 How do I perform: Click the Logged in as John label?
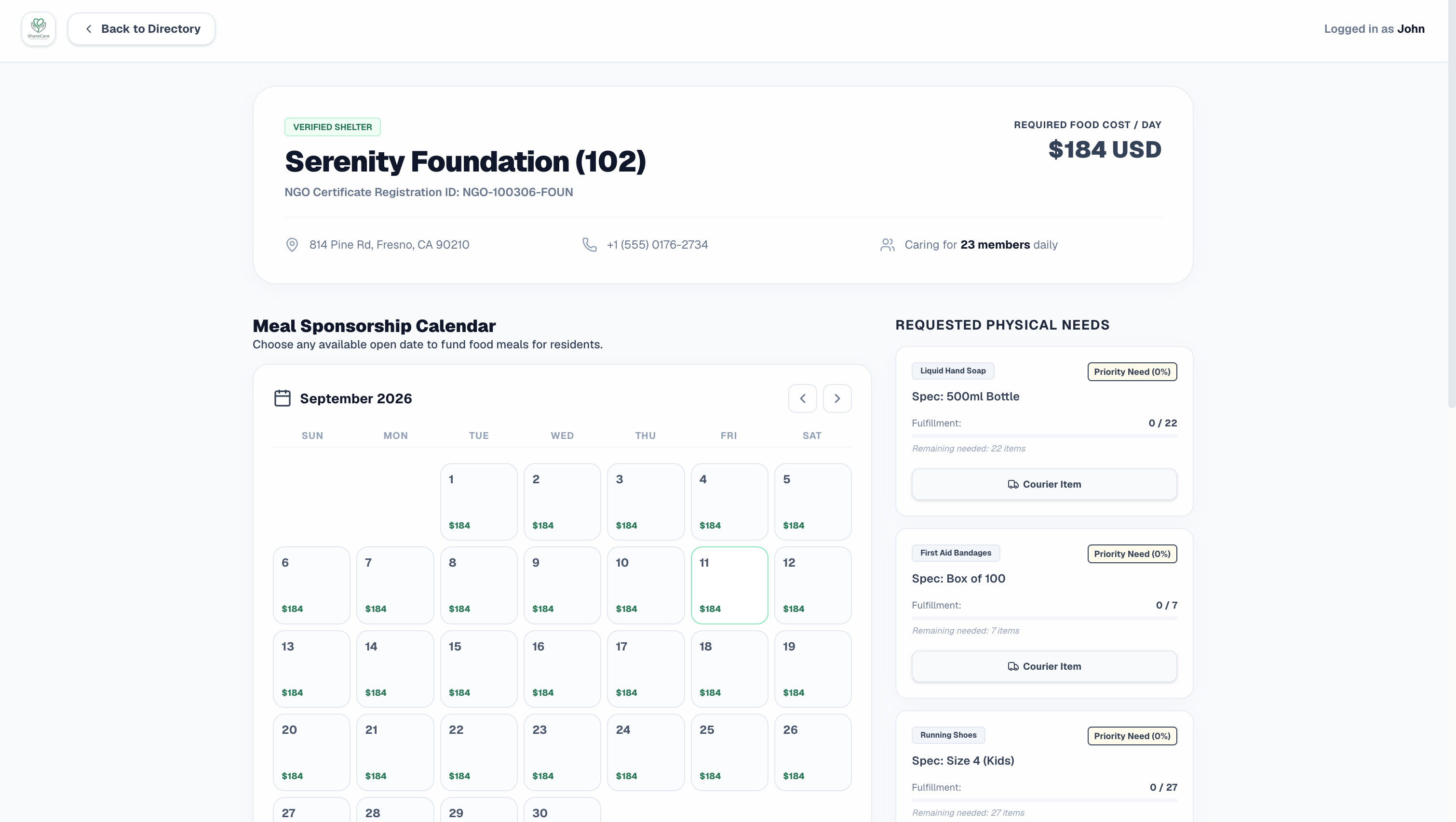(1374, 29)
